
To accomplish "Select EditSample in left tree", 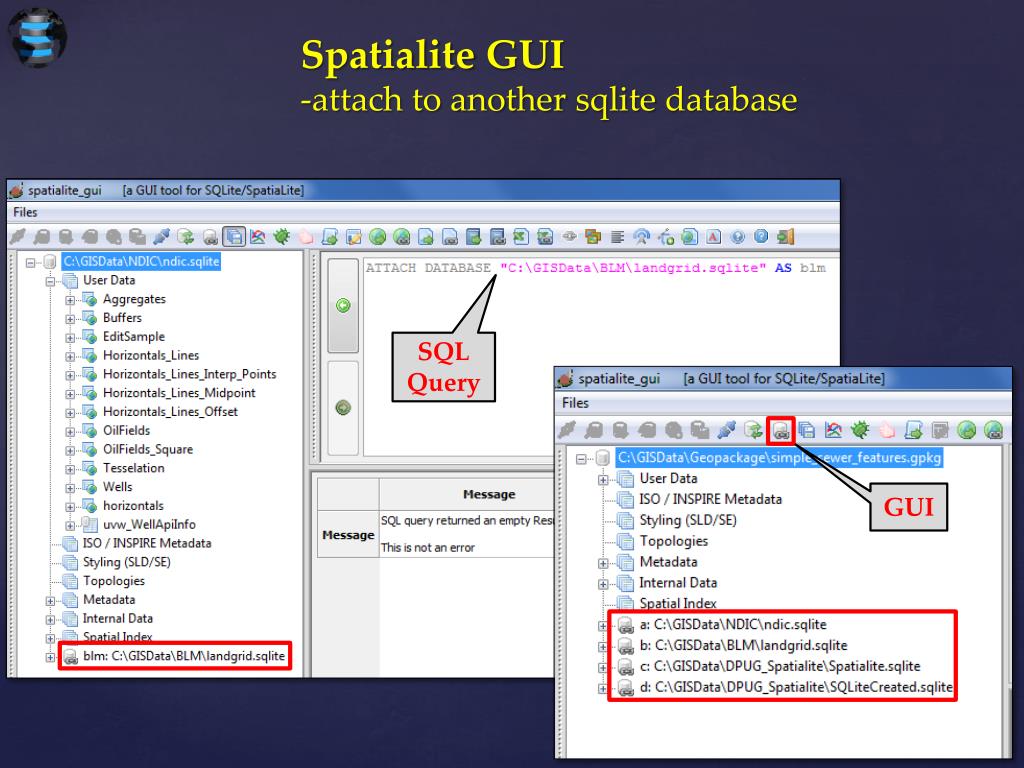I will 134,336.
